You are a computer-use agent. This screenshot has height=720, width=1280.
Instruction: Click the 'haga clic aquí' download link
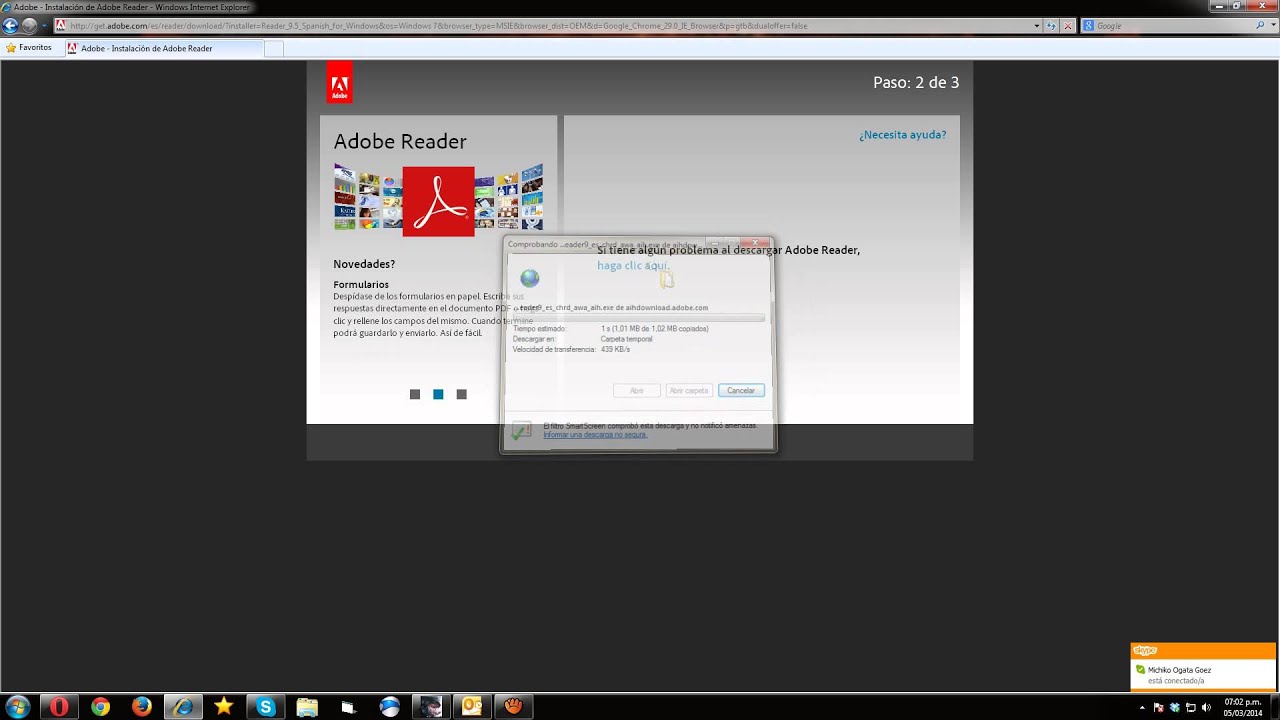[632, 265]
